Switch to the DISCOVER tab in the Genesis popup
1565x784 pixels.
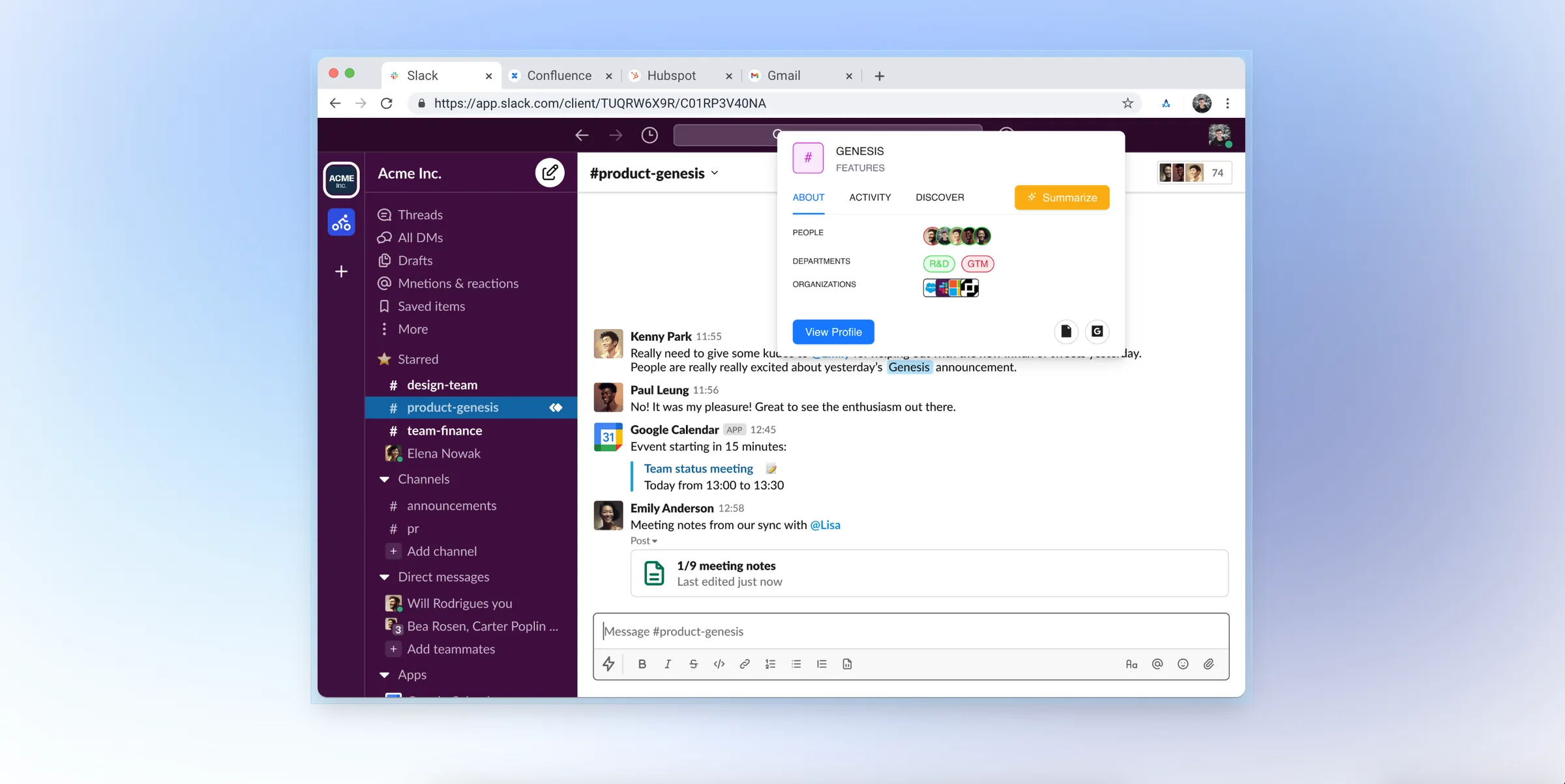tap(940, 197)
